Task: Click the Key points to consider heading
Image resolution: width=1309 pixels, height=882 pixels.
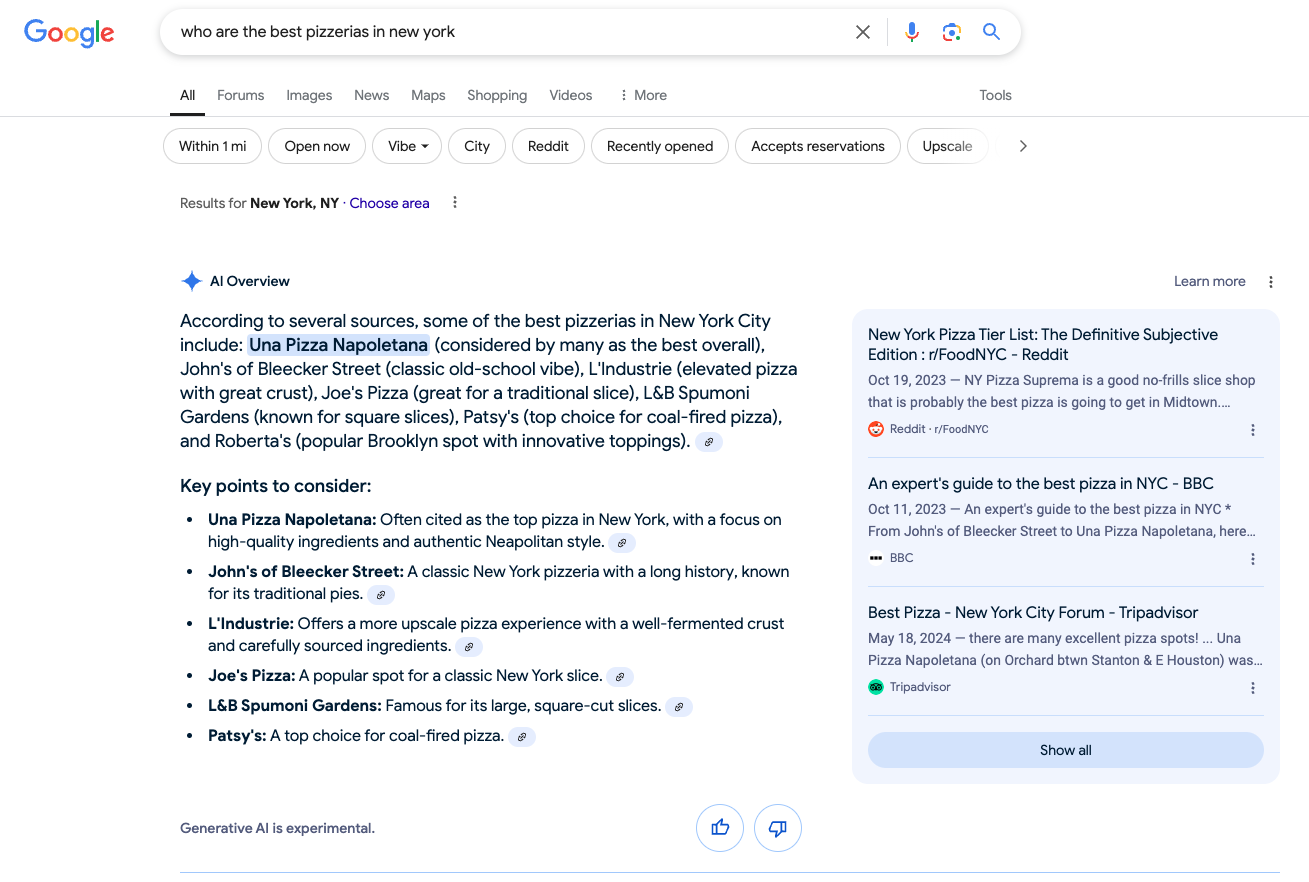Action: click(275, 486)
